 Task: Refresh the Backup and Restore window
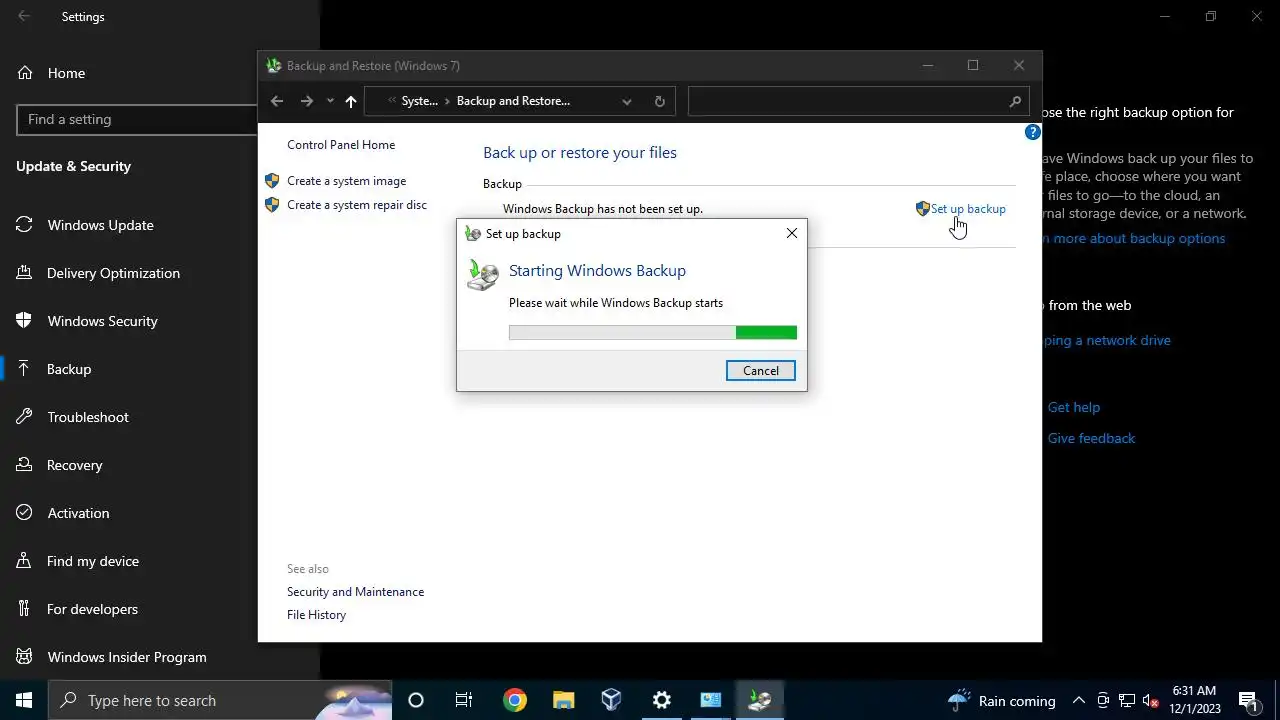click(659, 101)
